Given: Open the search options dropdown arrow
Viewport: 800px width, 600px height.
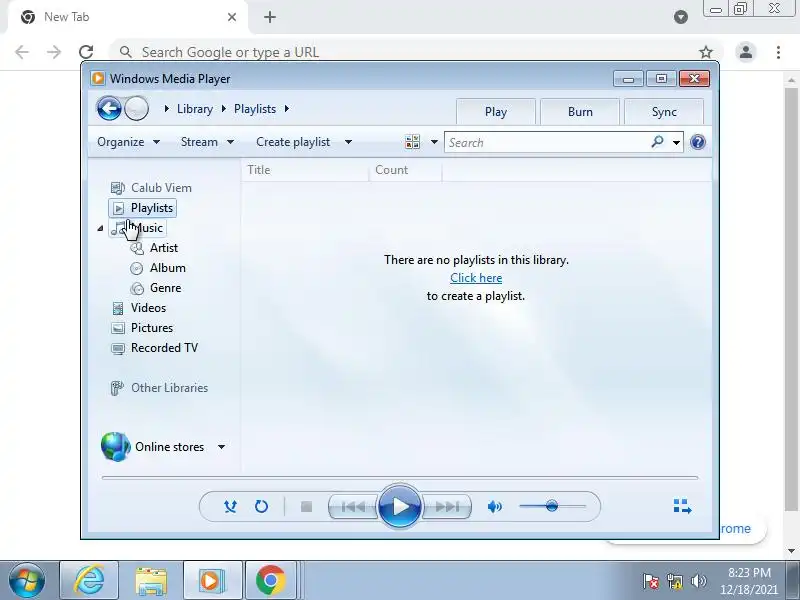Looking at the screenshot, I should (676, 142).
